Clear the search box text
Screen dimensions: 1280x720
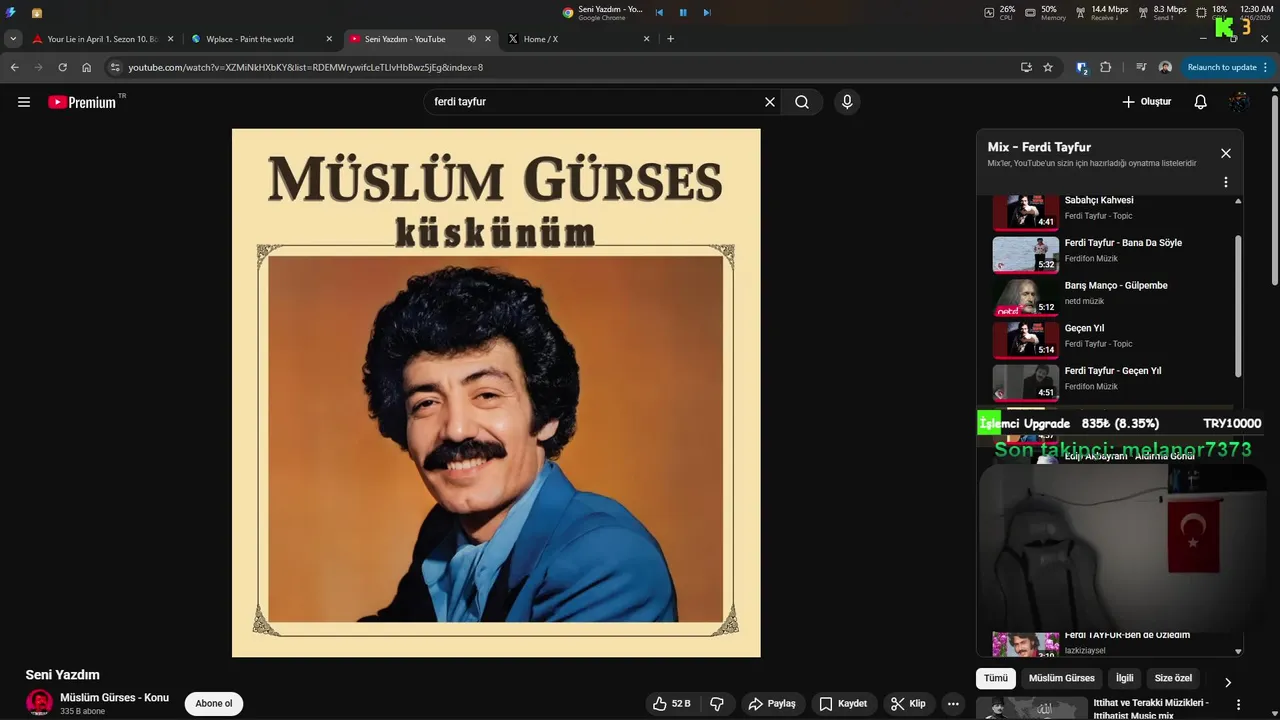pyautogui.click(x=770, y=102)
